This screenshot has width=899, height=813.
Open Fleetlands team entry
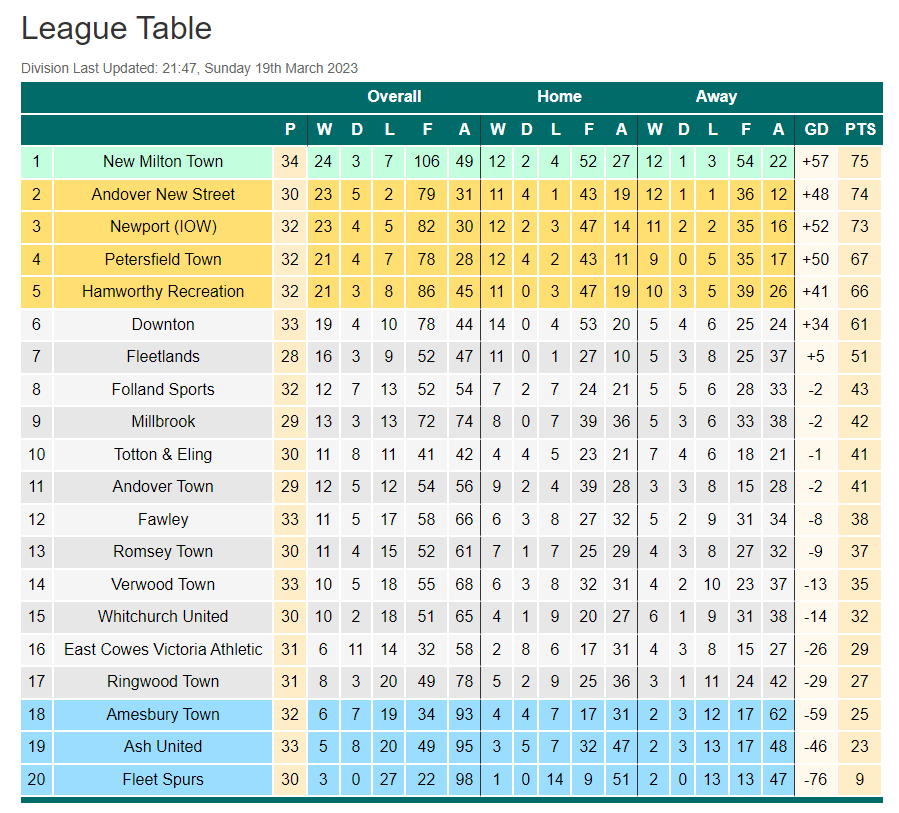tap(163, 357)
